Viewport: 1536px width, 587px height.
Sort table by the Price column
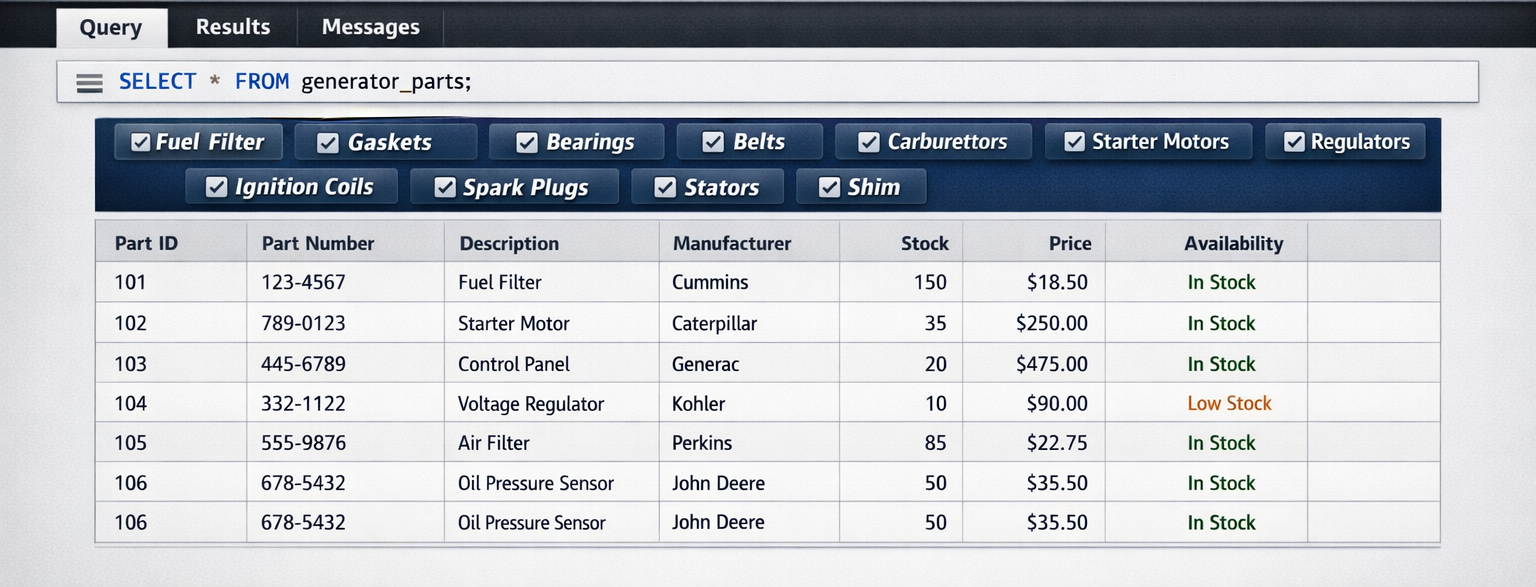[x=1070, y=243]
